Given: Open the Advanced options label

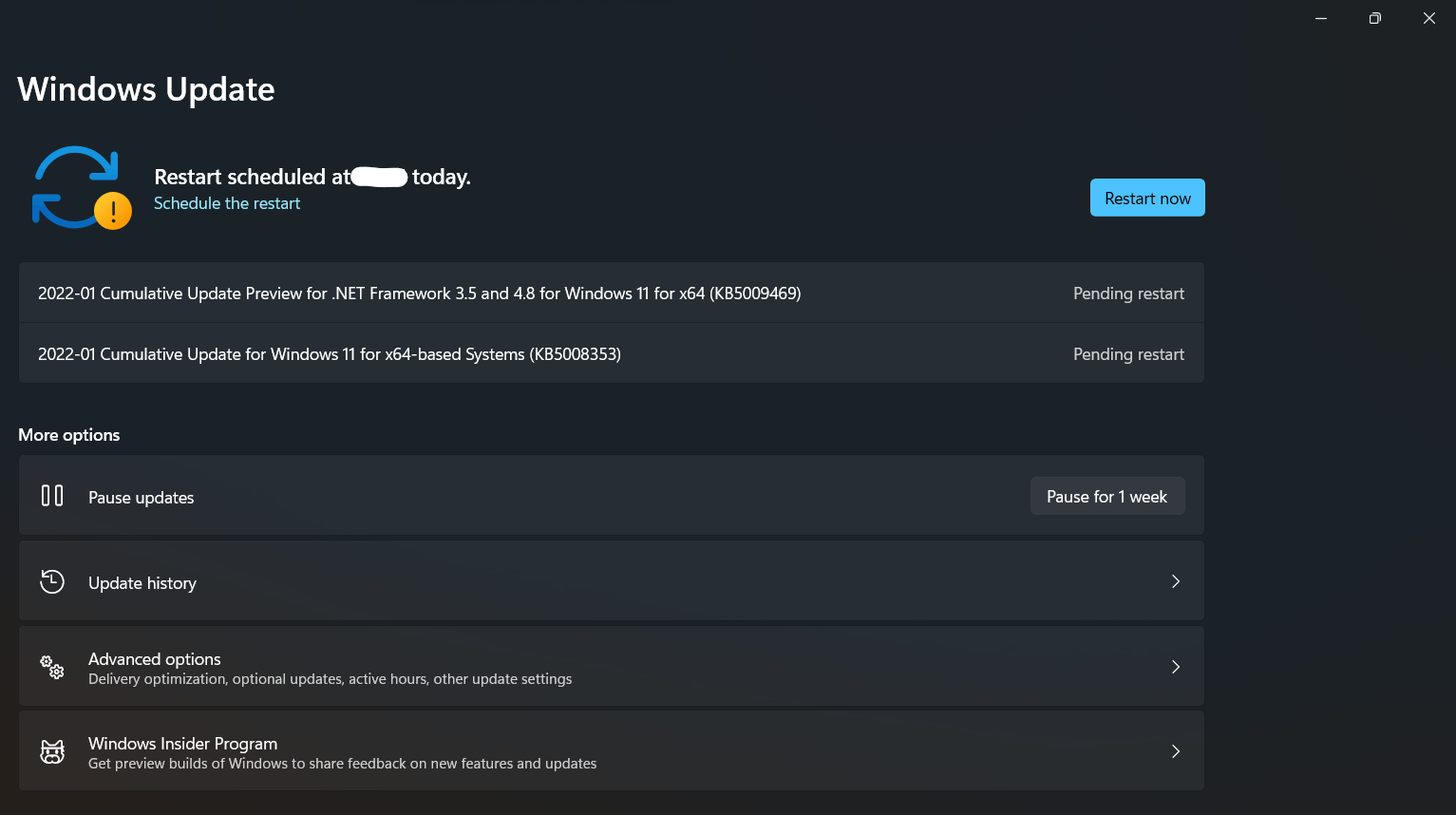Looking at the screenshot, I should [155, 658].
